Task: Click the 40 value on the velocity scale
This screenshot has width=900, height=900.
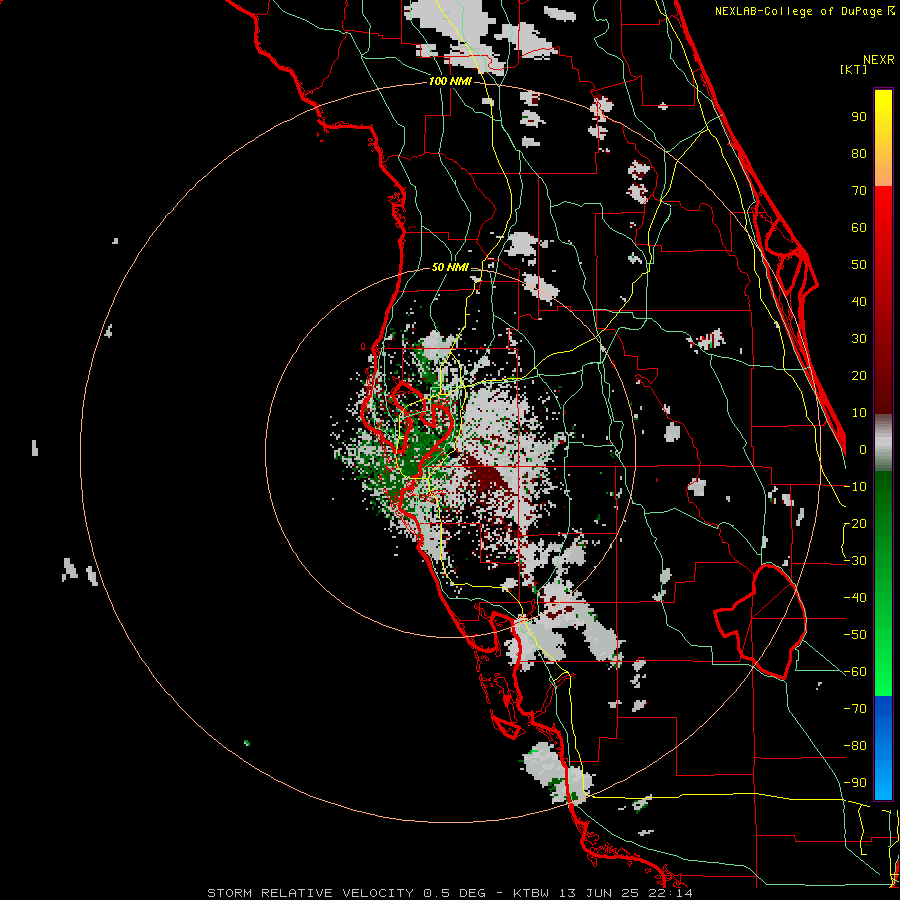Action: tap(859, 302)
